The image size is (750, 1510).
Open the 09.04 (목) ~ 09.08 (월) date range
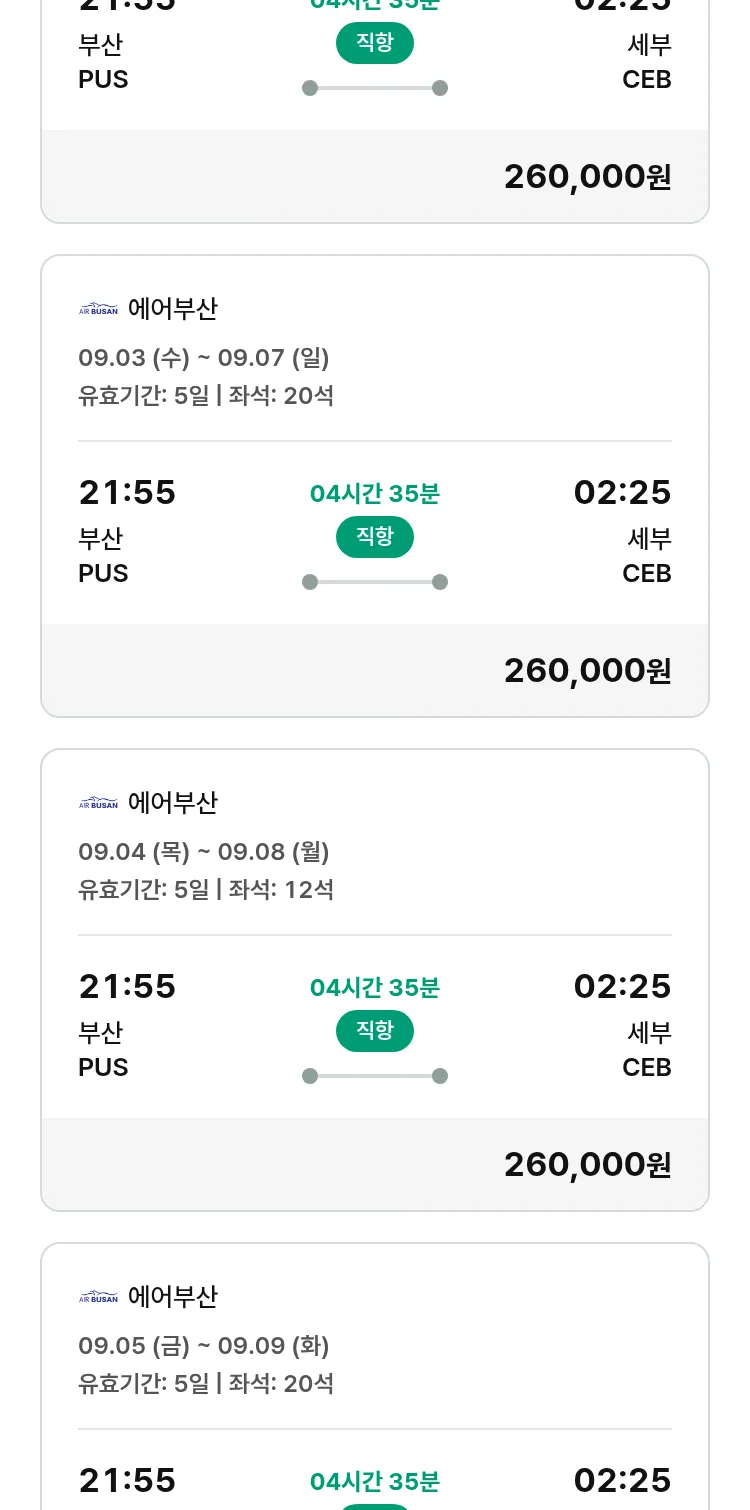(x=204, y=852)
